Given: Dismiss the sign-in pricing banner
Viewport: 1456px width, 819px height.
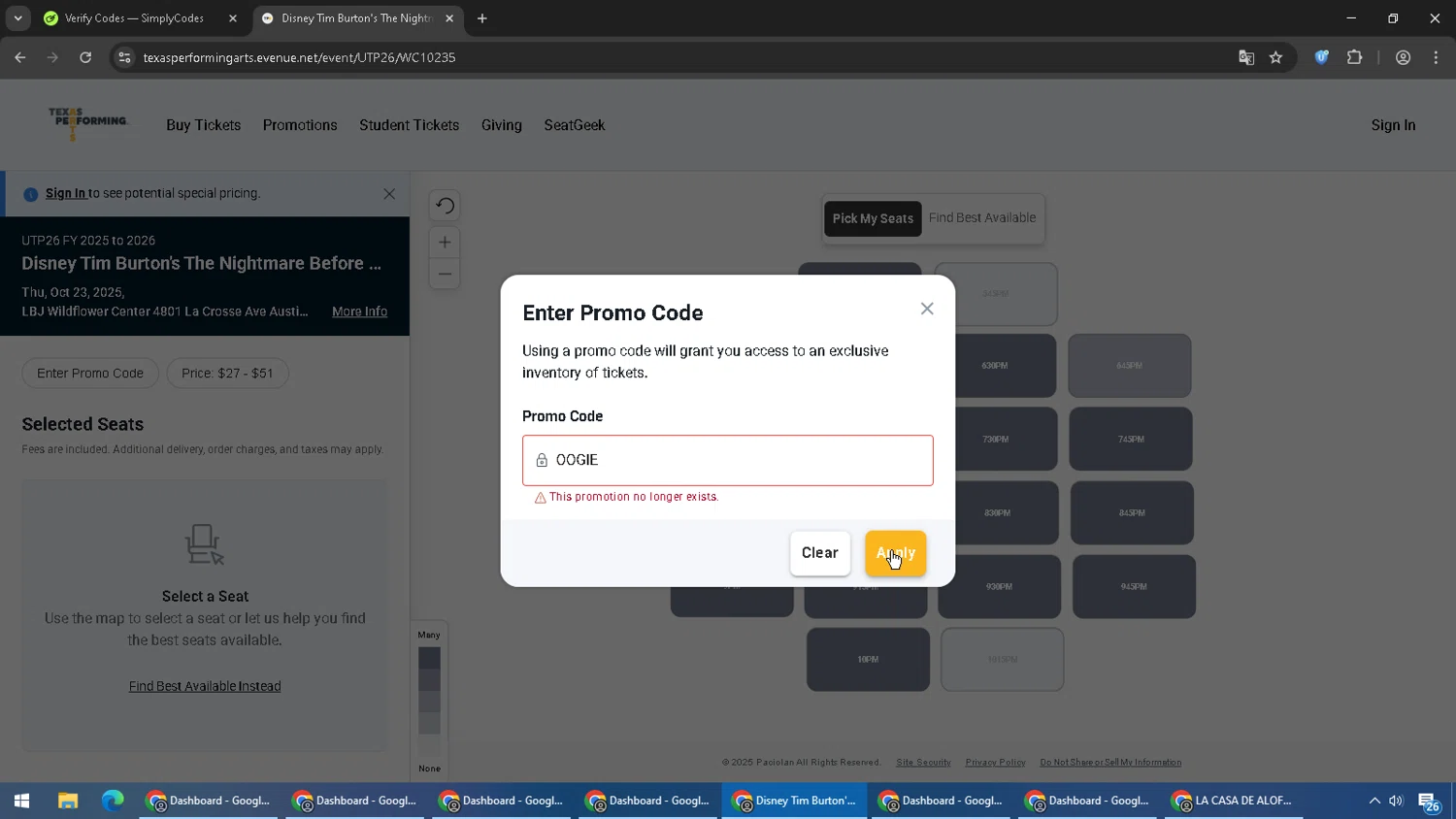Looking at the screenshot, I should (389, 194).
